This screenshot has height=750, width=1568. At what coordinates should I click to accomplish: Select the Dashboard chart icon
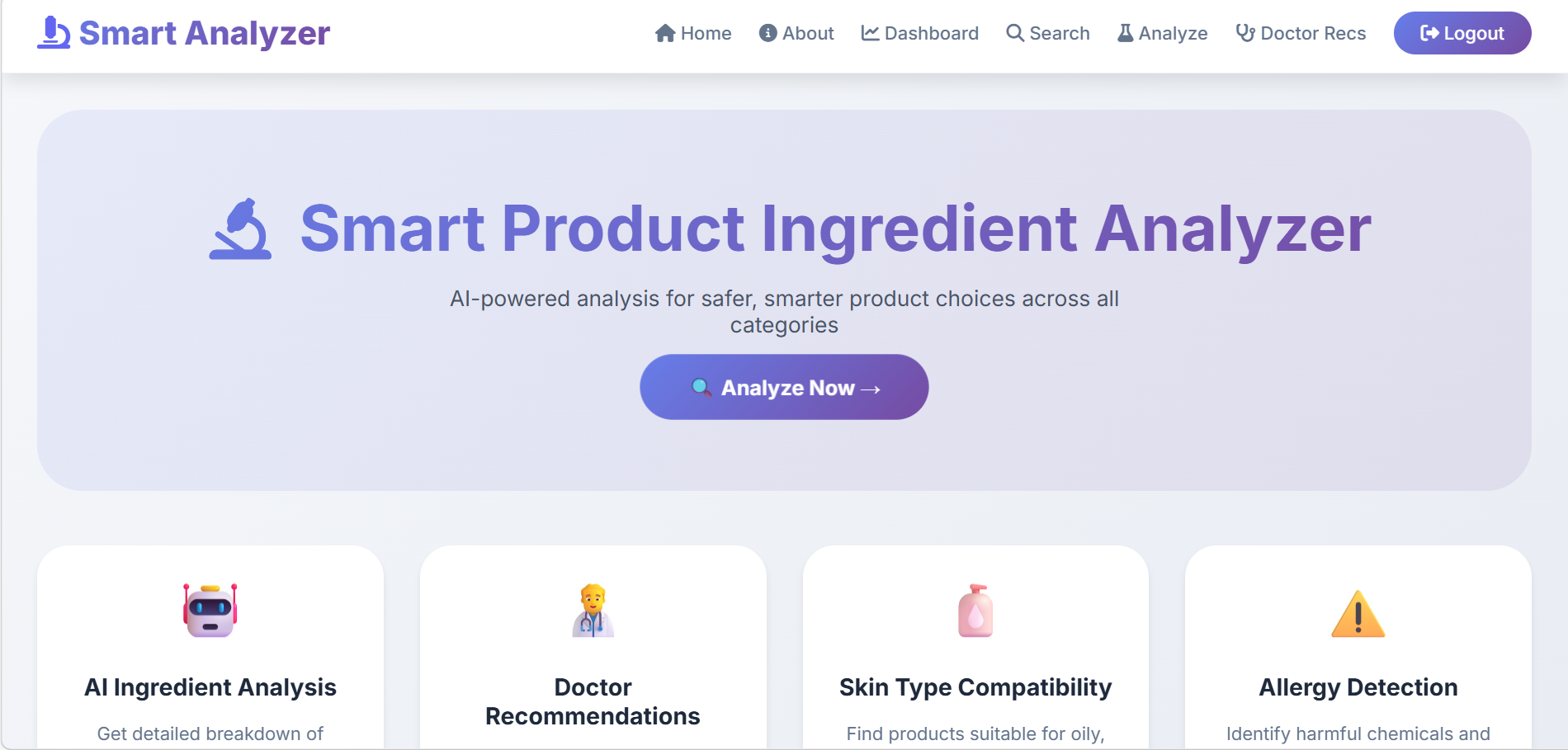(x=869, y=33)
